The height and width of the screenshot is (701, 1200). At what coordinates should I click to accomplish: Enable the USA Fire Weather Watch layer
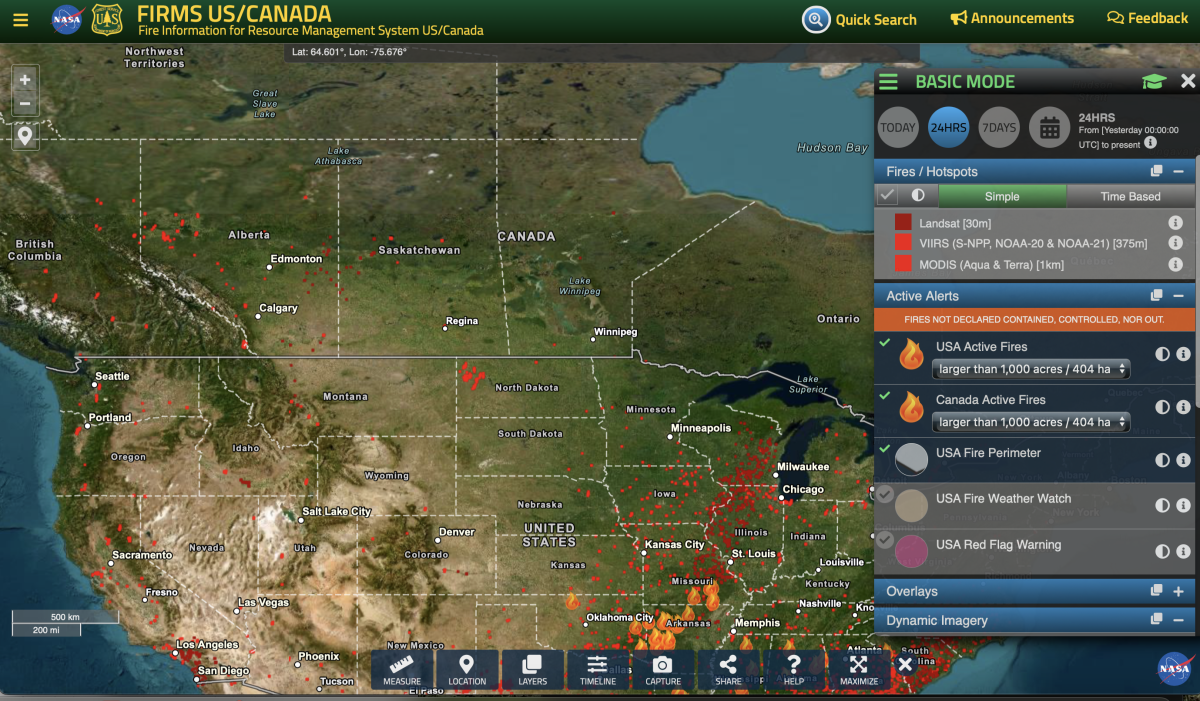(x=885, y=493)
